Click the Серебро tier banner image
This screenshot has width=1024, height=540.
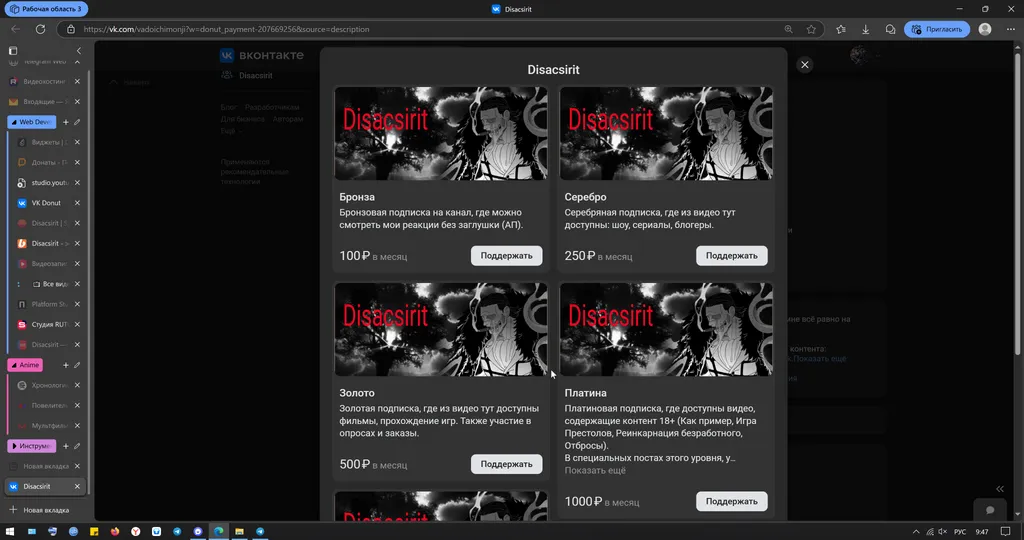[x=666, y=133]
